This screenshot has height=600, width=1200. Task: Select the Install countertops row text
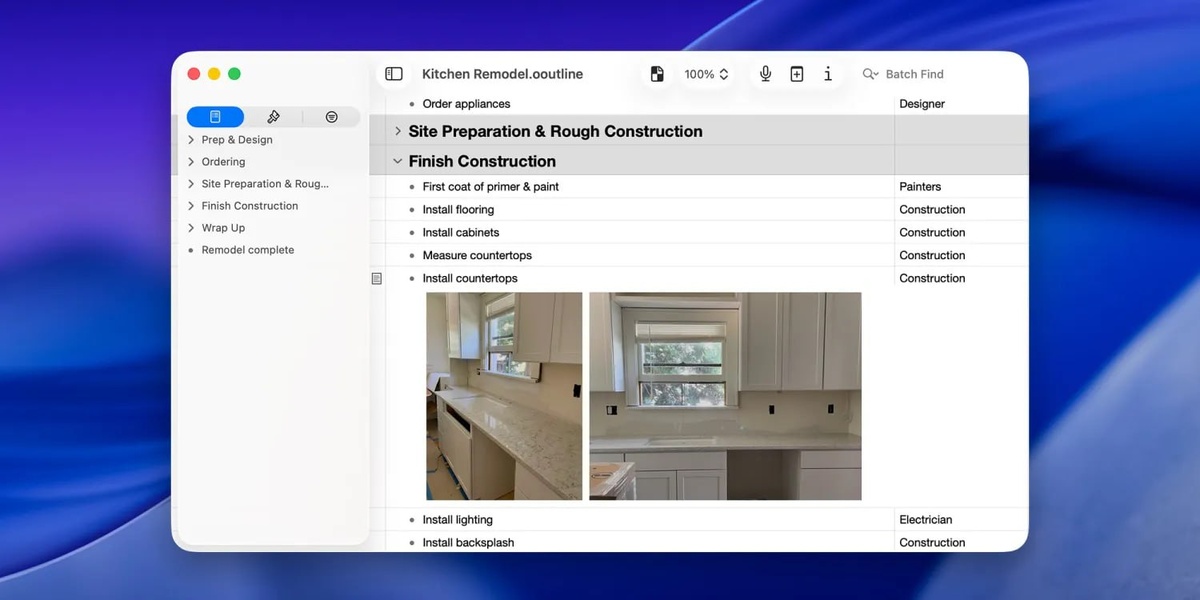point(470,279)
